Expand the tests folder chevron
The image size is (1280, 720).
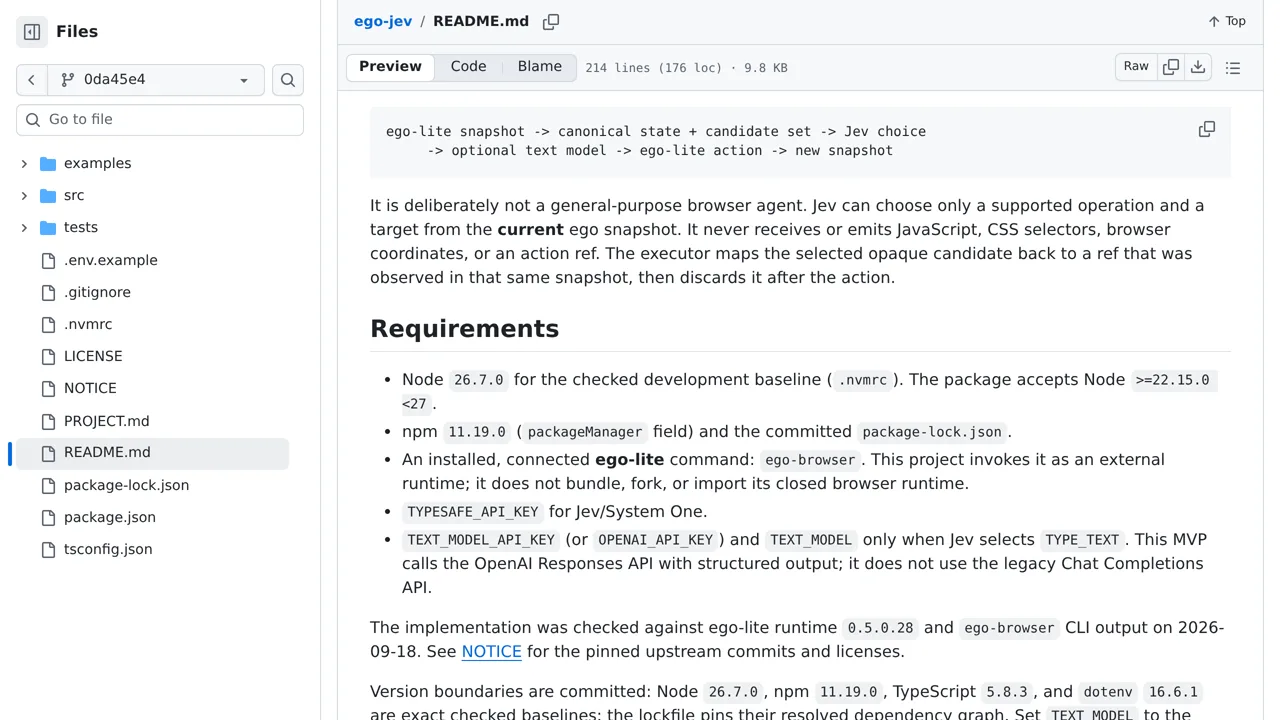(x=25, y=228)
